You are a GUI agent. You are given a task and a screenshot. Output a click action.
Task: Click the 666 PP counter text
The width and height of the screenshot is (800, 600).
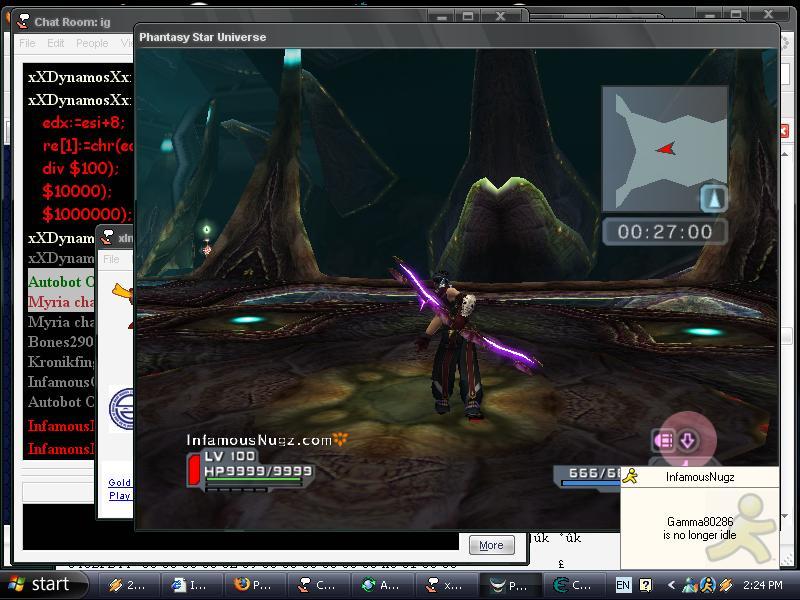pyautogui.click(x=594, y=473)
